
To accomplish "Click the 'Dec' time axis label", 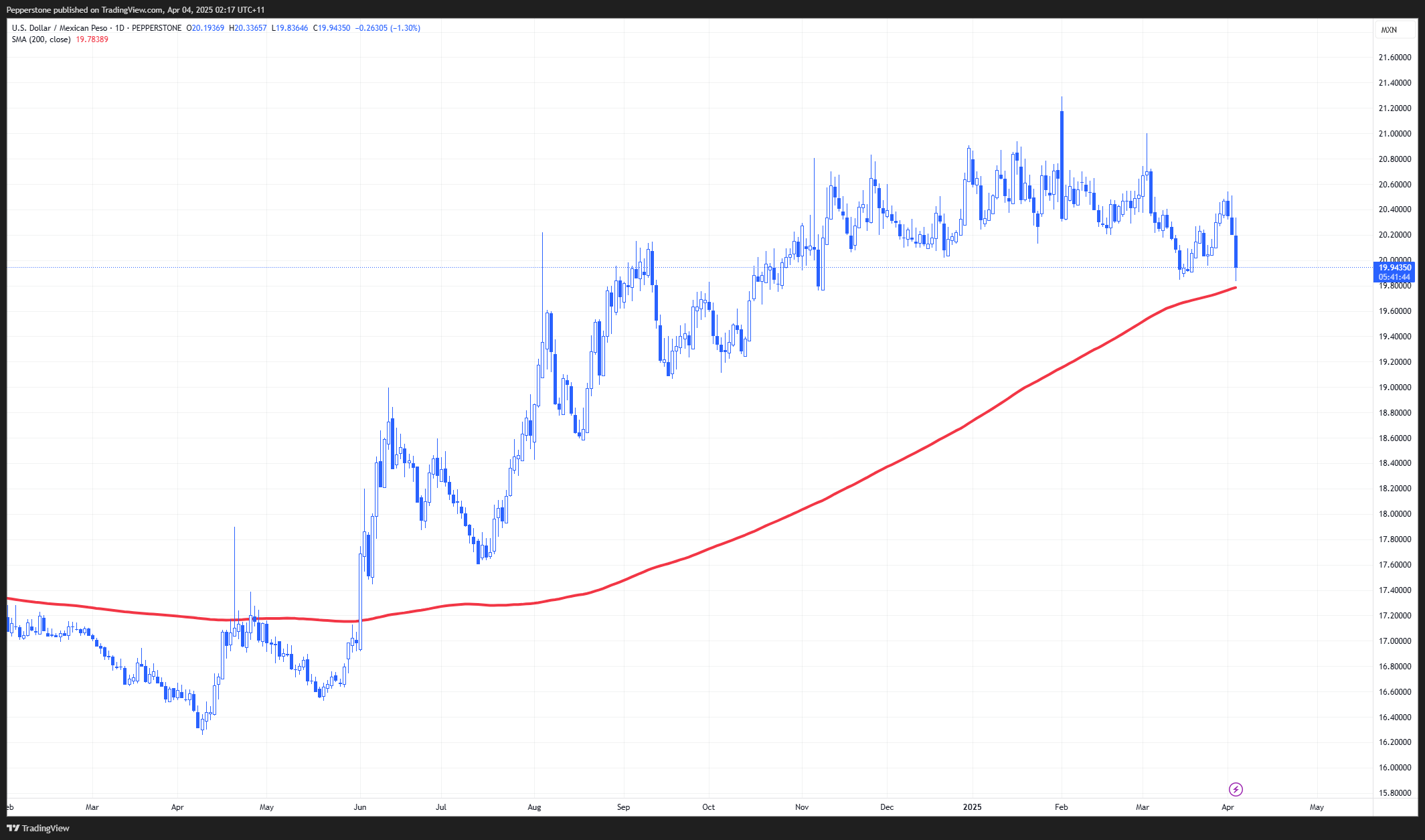I will [x=887, y=807].
